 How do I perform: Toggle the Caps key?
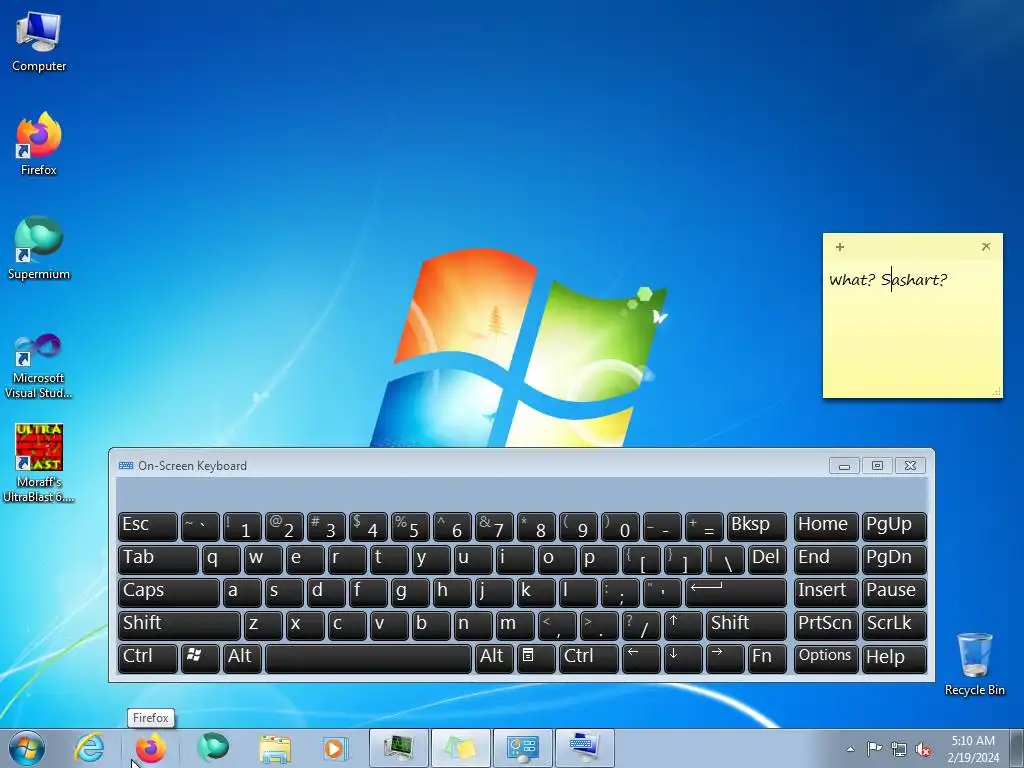click(x=168, y=592)
